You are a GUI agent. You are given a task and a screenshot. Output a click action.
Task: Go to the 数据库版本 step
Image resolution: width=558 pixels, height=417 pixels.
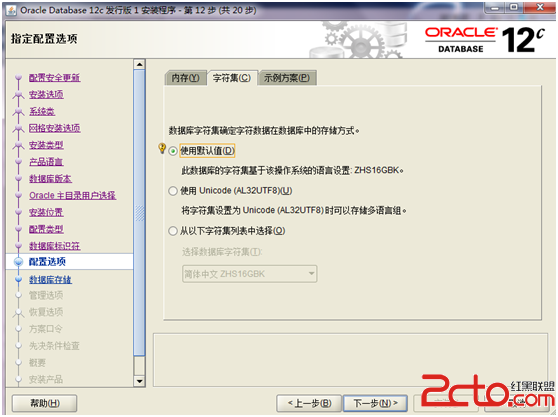(50, 178)
